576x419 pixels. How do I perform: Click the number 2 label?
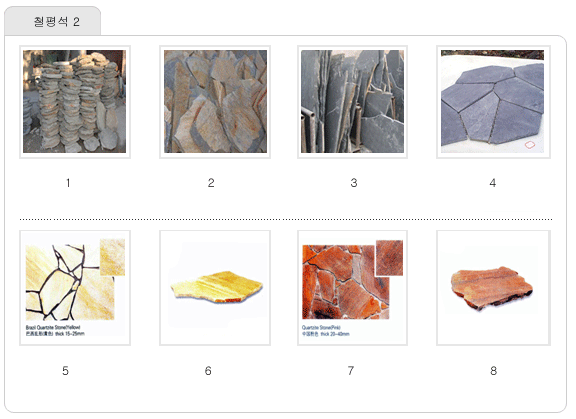[x=211, y=183]
